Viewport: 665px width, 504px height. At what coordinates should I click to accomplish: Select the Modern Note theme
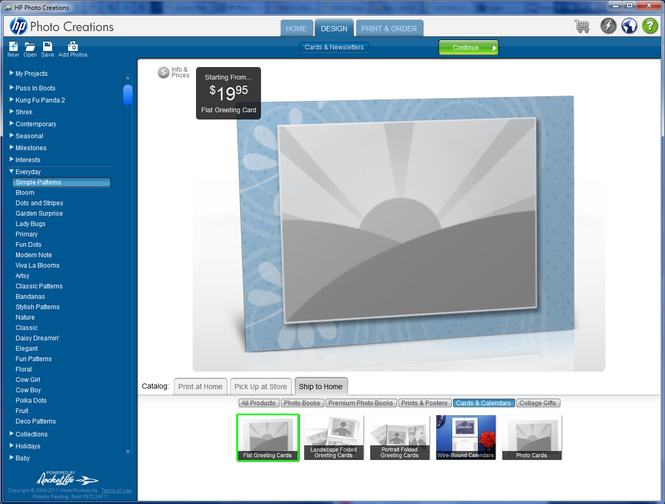click(34, 255)
